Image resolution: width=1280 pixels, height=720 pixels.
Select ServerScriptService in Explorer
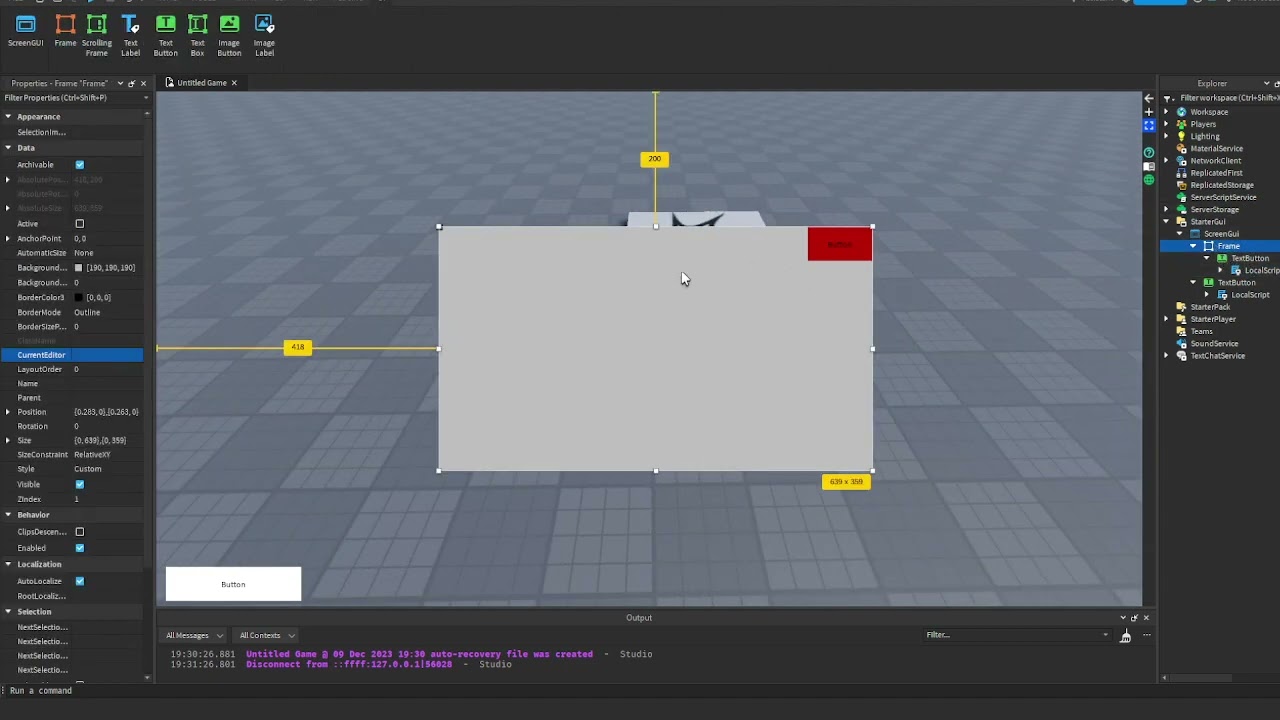[x=1223, y=197]
